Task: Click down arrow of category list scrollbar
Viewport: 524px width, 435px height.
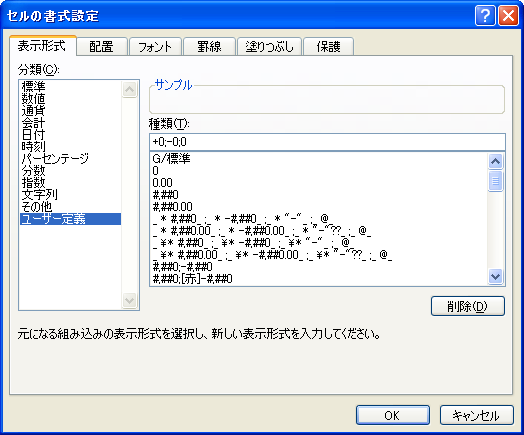Action: (130, 300)
